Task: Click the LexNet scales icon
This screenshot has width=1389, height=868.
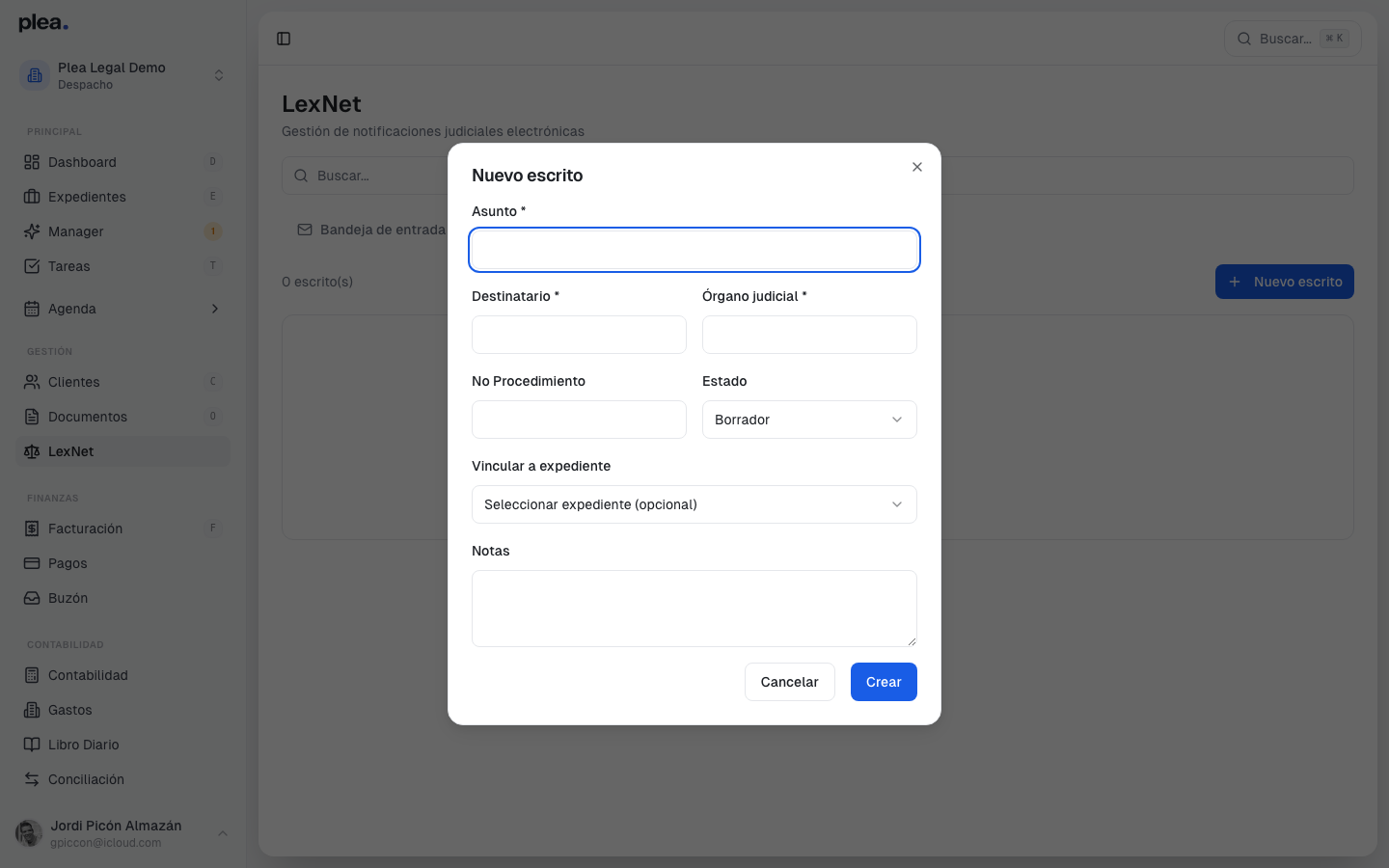Action: [x=32, y=451]
